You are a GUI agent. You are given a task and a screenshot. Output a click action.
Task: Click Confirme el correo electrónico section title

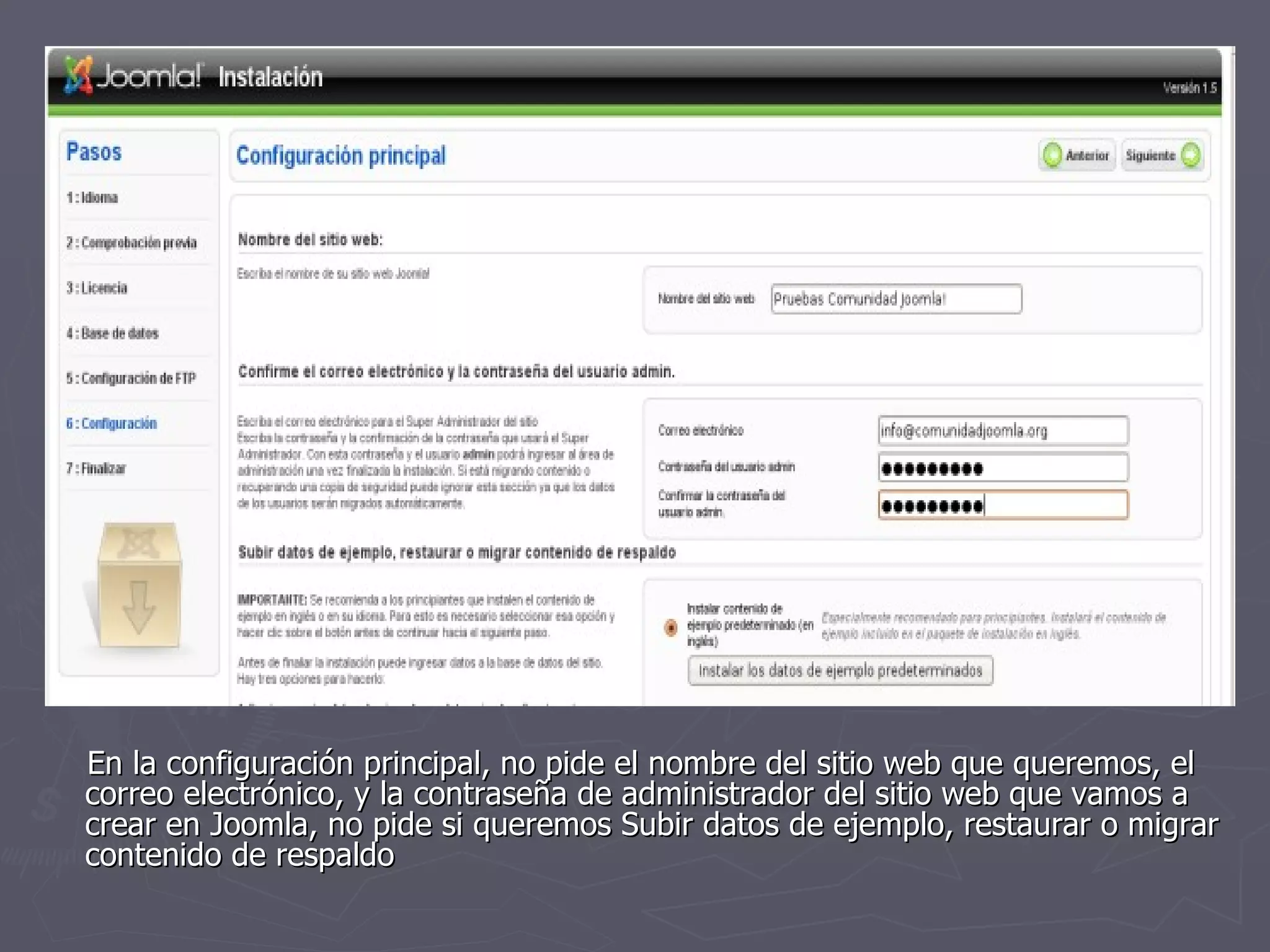tap(456, 372)
